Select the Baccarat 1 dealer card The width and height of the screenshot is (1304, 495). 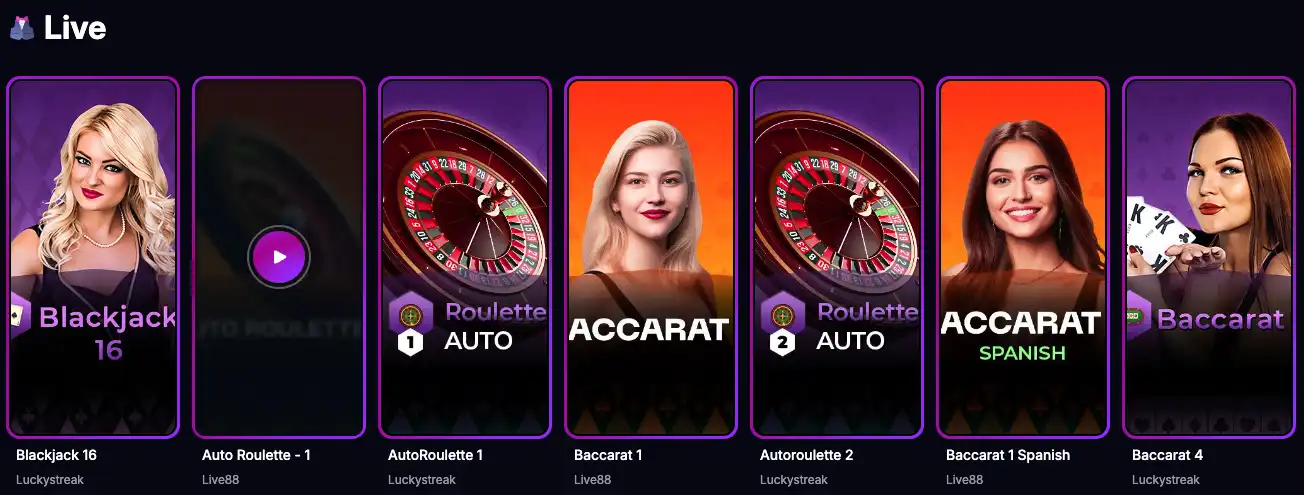coord(651,257)
